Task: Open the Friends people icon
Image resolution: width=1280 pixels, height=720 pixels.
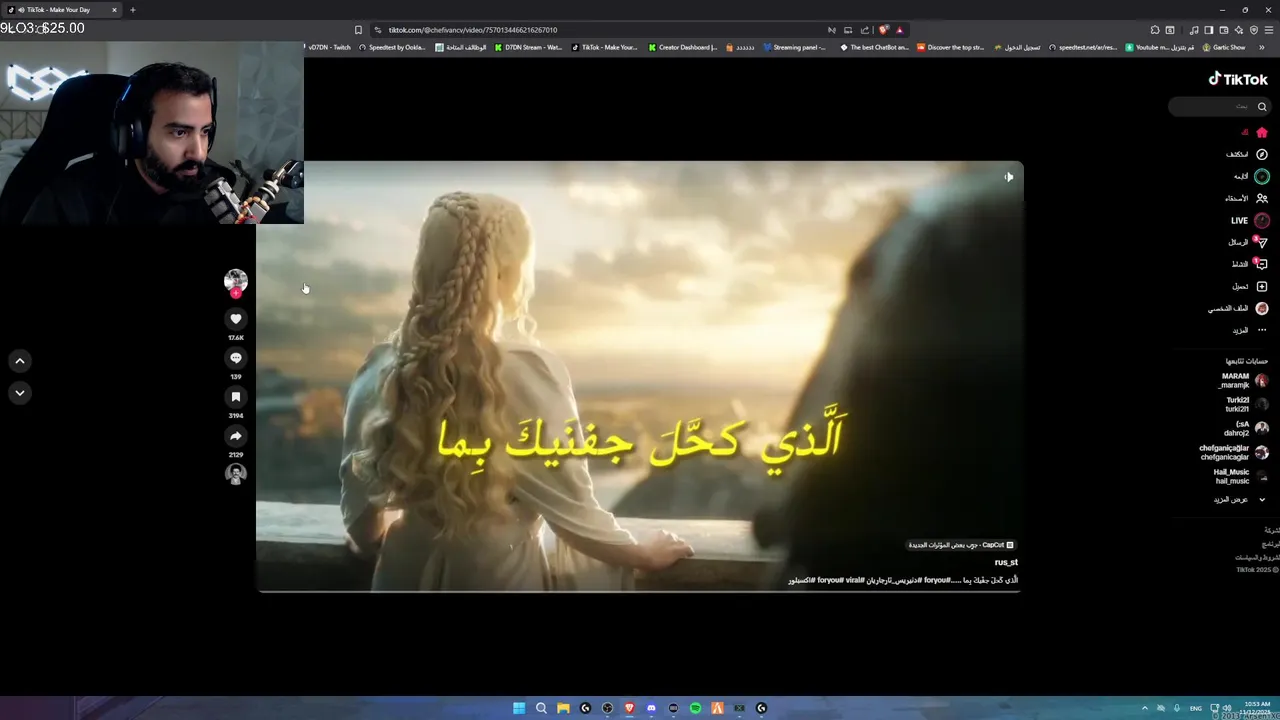Action: 1262,198
